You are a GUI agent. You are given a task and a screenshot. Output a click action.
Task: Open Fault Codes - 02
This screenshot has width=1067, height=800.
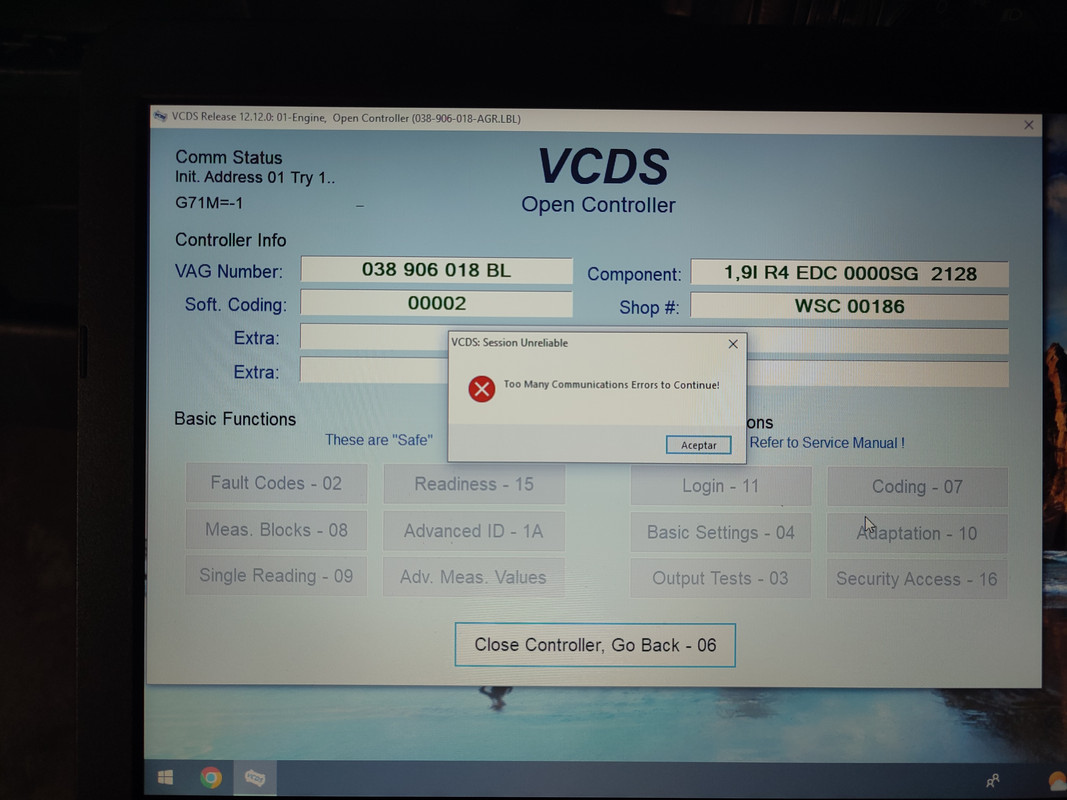tap(276, 483)
